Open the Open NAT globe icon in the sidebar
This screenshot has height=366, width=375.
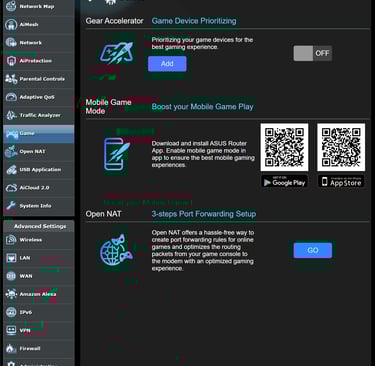[x=11, y=152]
